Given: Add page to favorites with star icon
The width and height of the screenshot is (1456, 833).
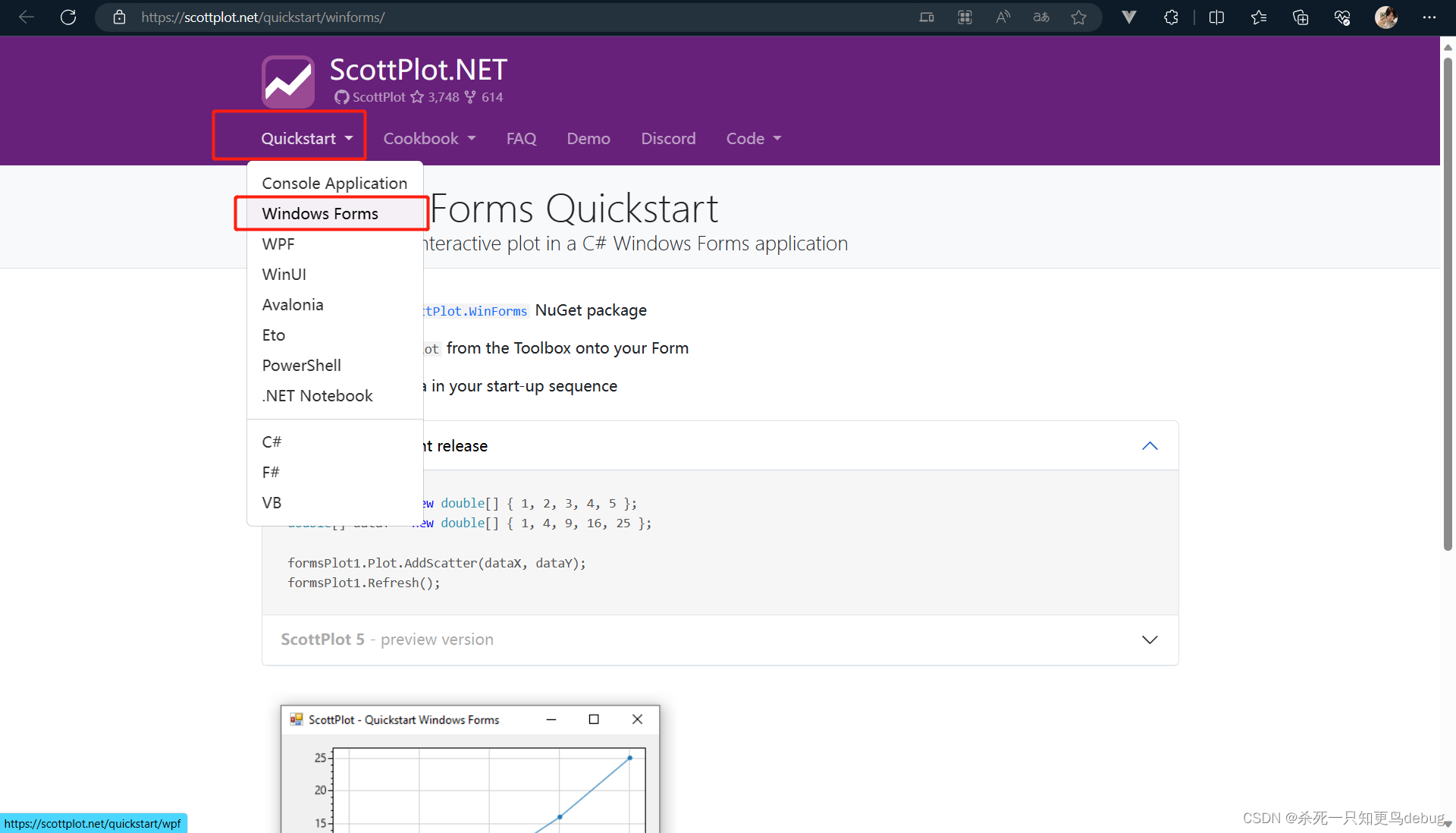Looking at the screenshot, I should [1078, 17].
